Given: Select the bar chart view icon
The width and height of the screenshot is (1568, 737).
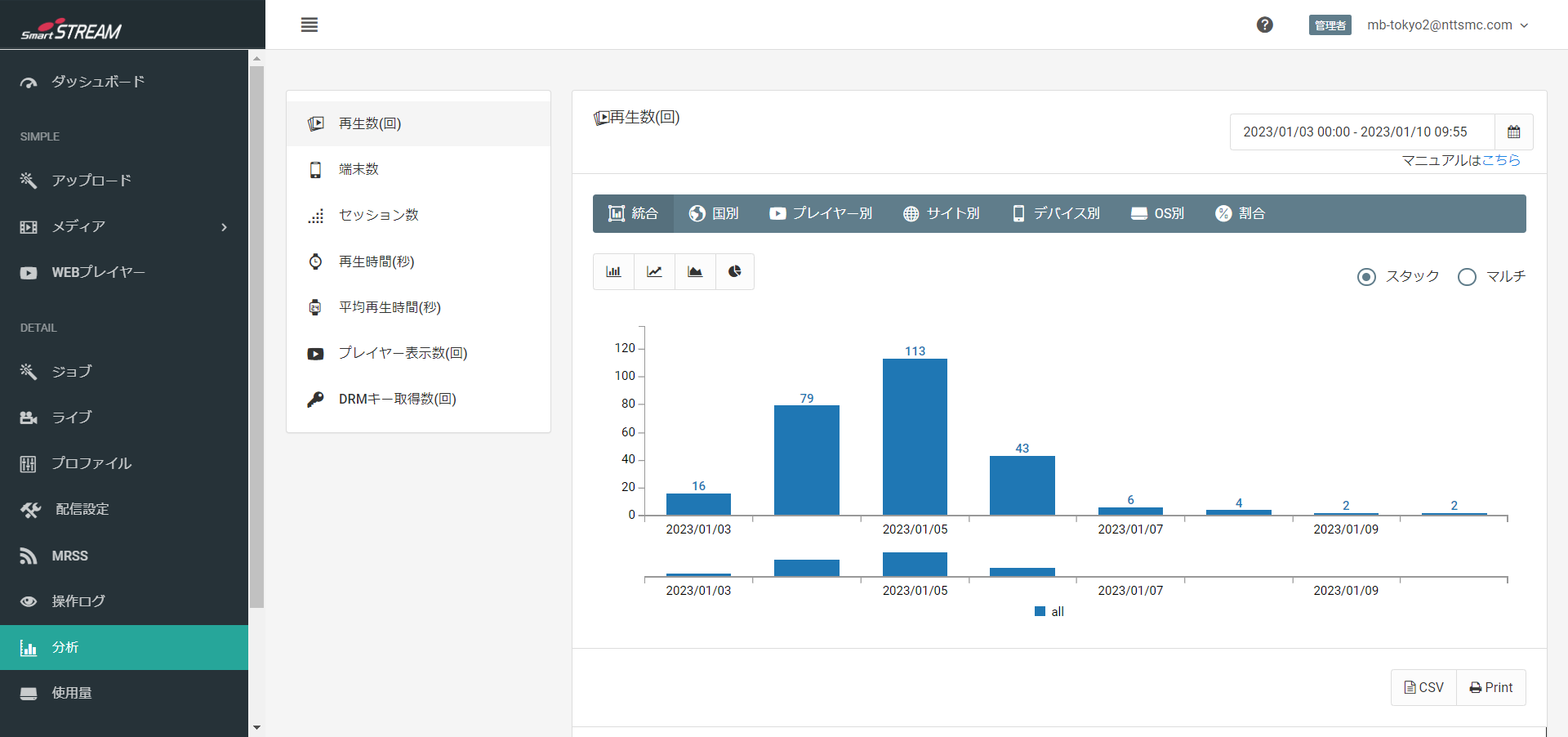Looking at the screenshot, I should click(613, 271).
